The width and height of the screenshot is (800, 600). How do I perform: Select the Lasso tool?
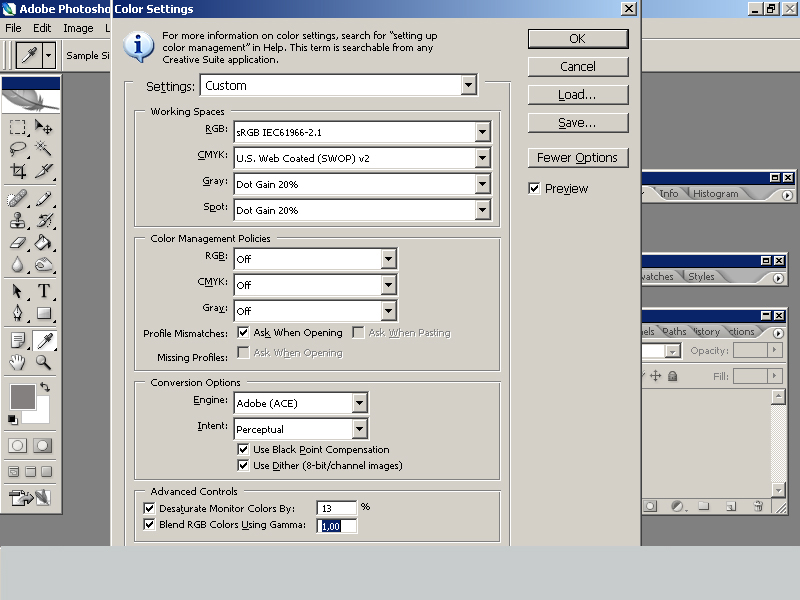click(17, 148)
